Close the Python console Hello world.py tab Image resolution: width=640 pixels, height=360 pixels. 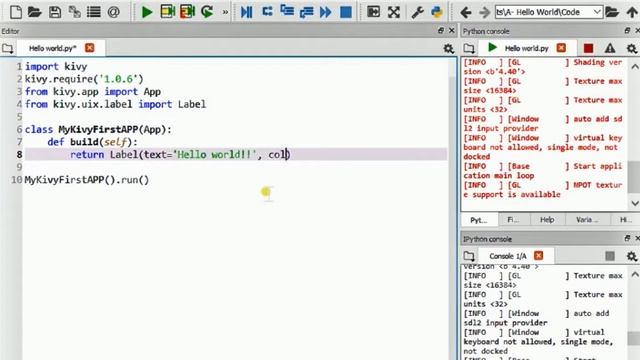tap(561, 48)
